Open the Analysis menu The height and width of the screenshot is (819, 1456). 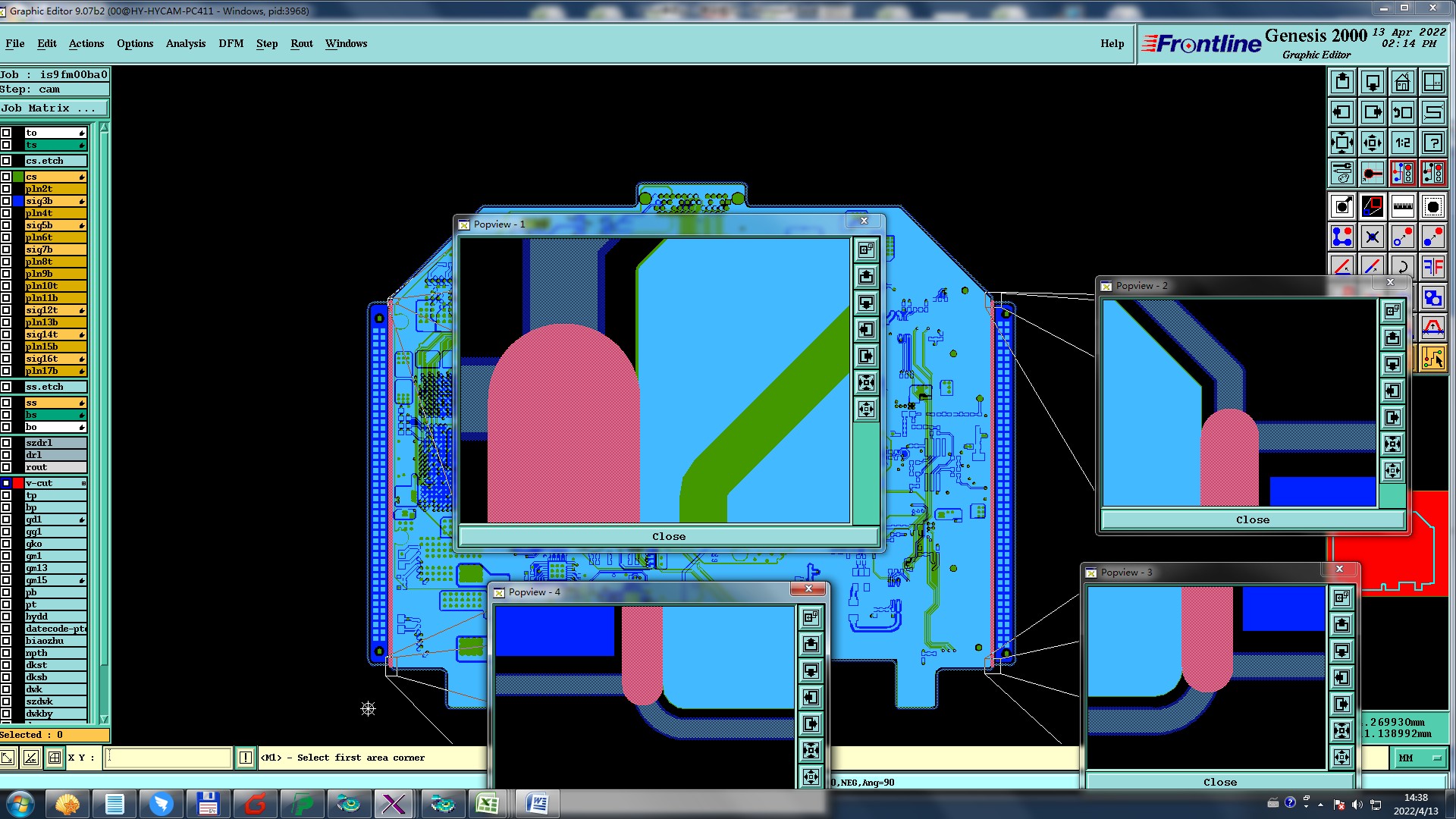click(185, 43)
